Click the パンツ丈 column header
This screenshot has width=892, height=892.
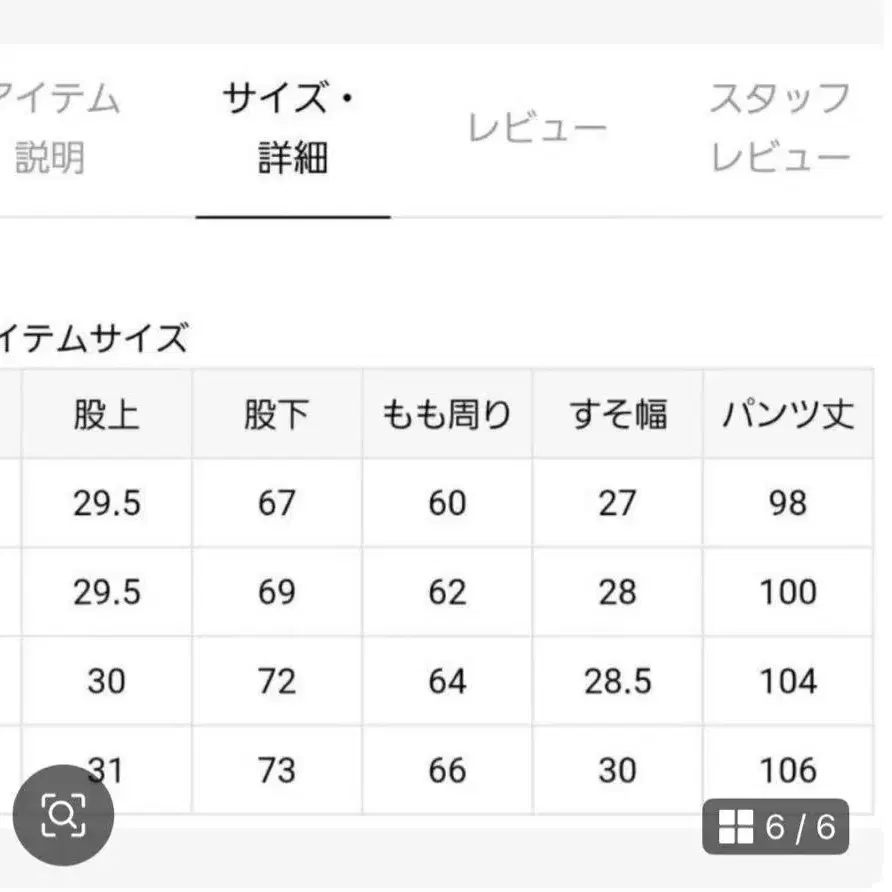point(788,415)
